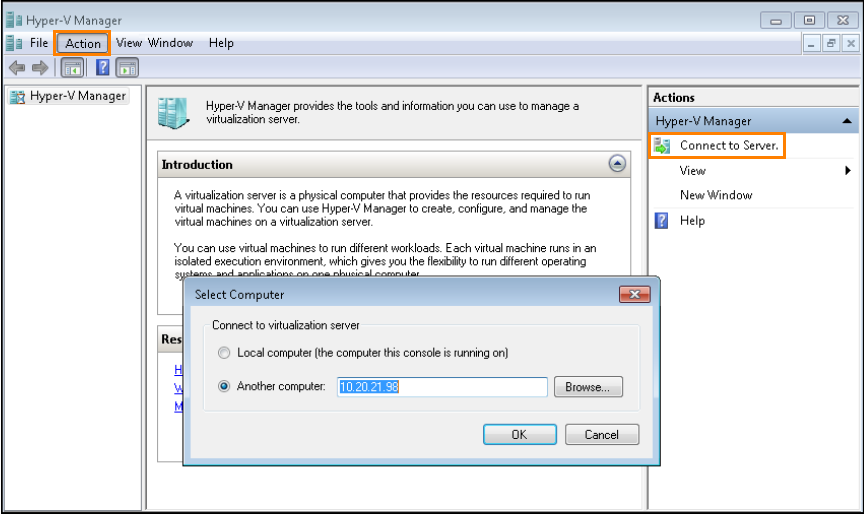Collapse the Hyper-V Manager actions group arrow
Image resolution: width=865 pixels, height=514 pixels.
pyautogui.click(x=847, y=121)
